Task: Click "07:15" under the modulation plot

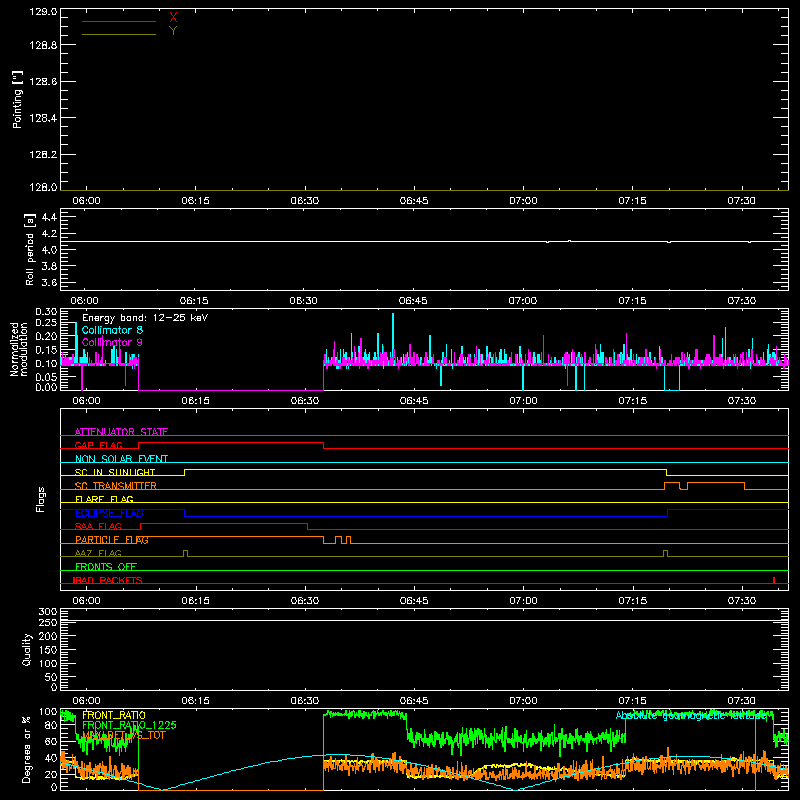Action: point(632,401)
